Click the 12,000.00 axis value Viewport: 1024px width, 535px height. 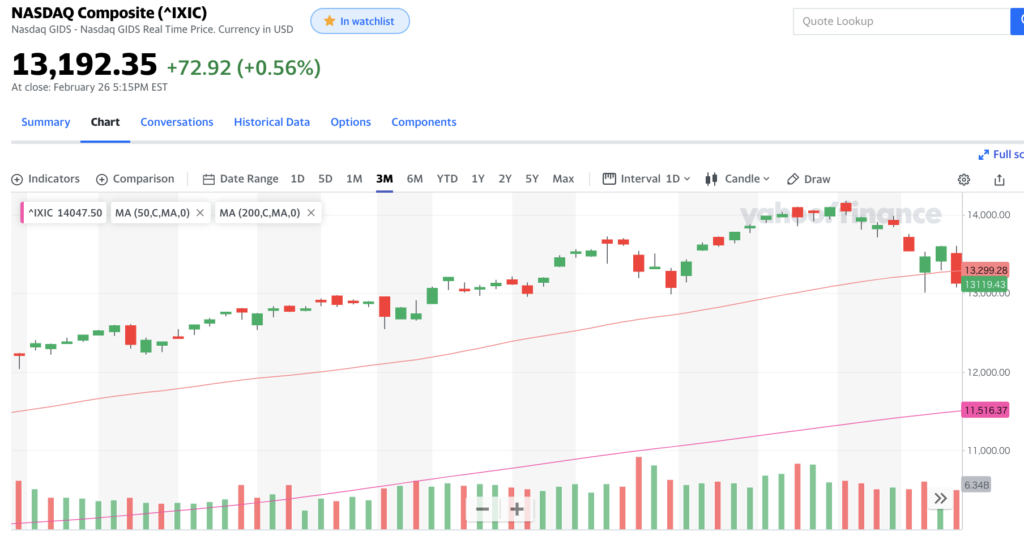[x=988, y=372]
